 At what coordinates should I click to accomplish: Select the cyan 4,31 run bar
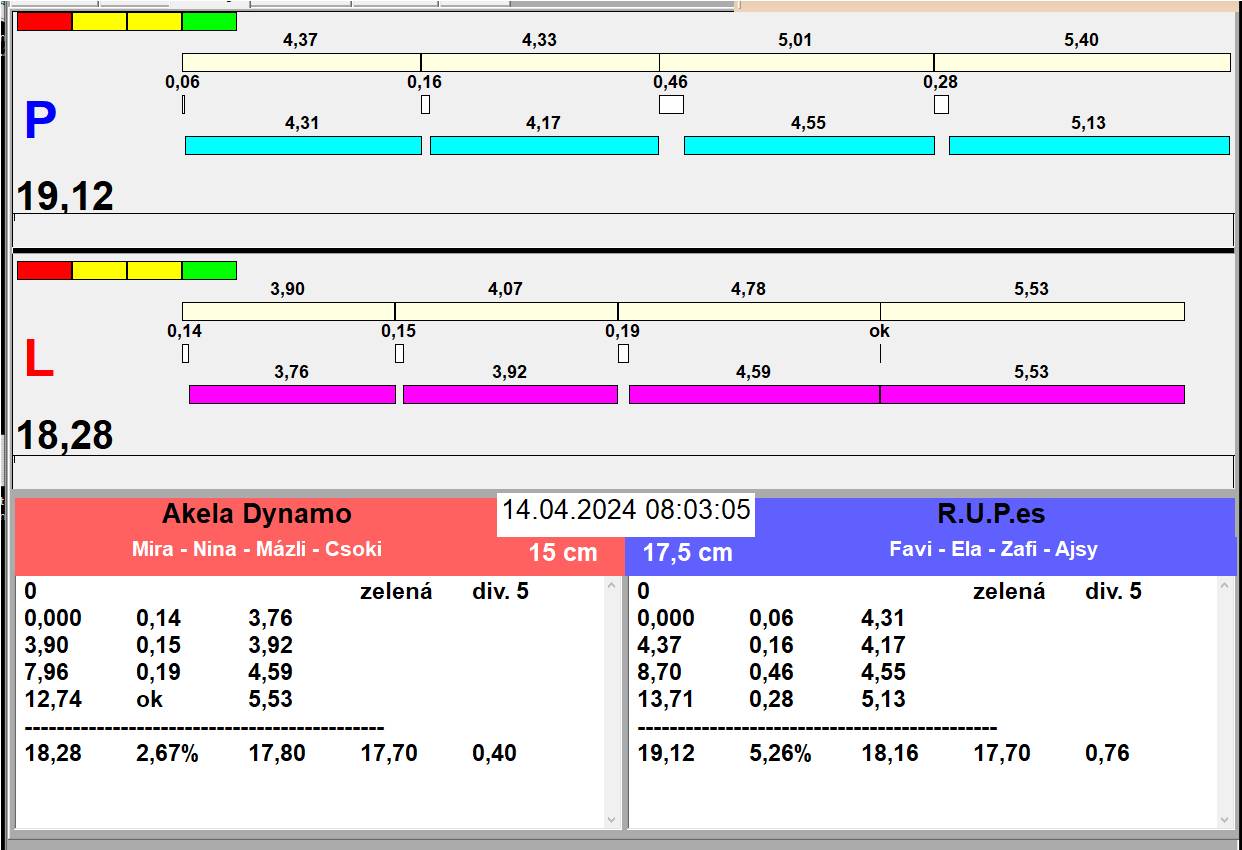click(303, 145)
